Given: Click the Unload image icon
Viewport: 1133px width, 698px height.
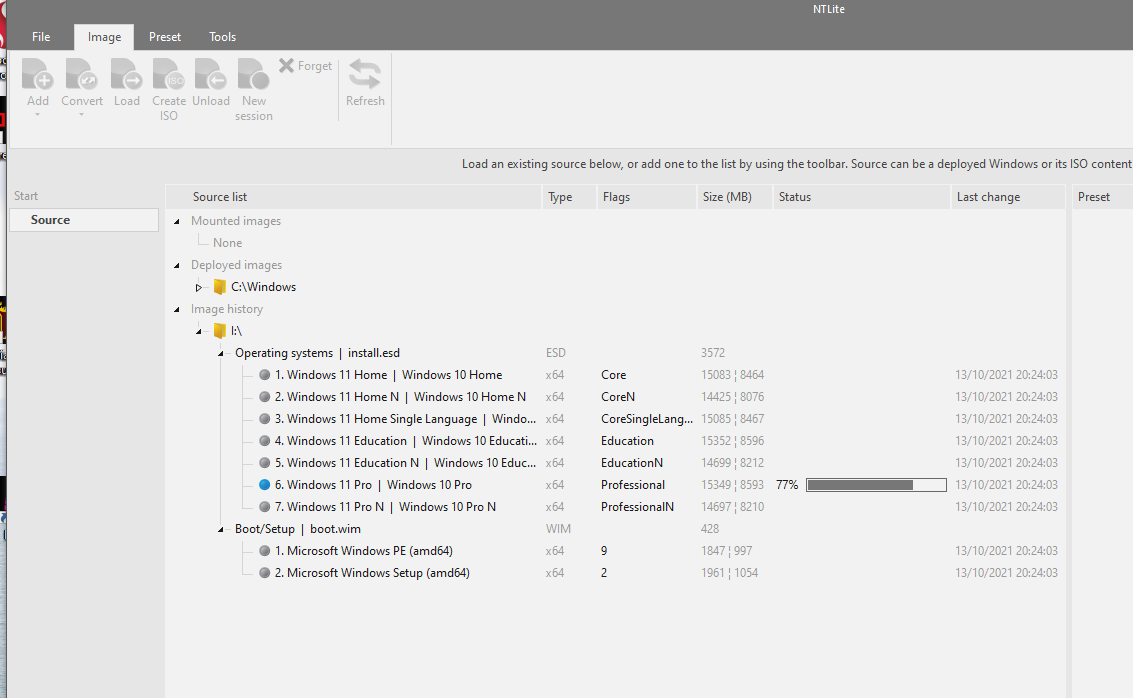Looking at the screenshot, I should [211, 74].
